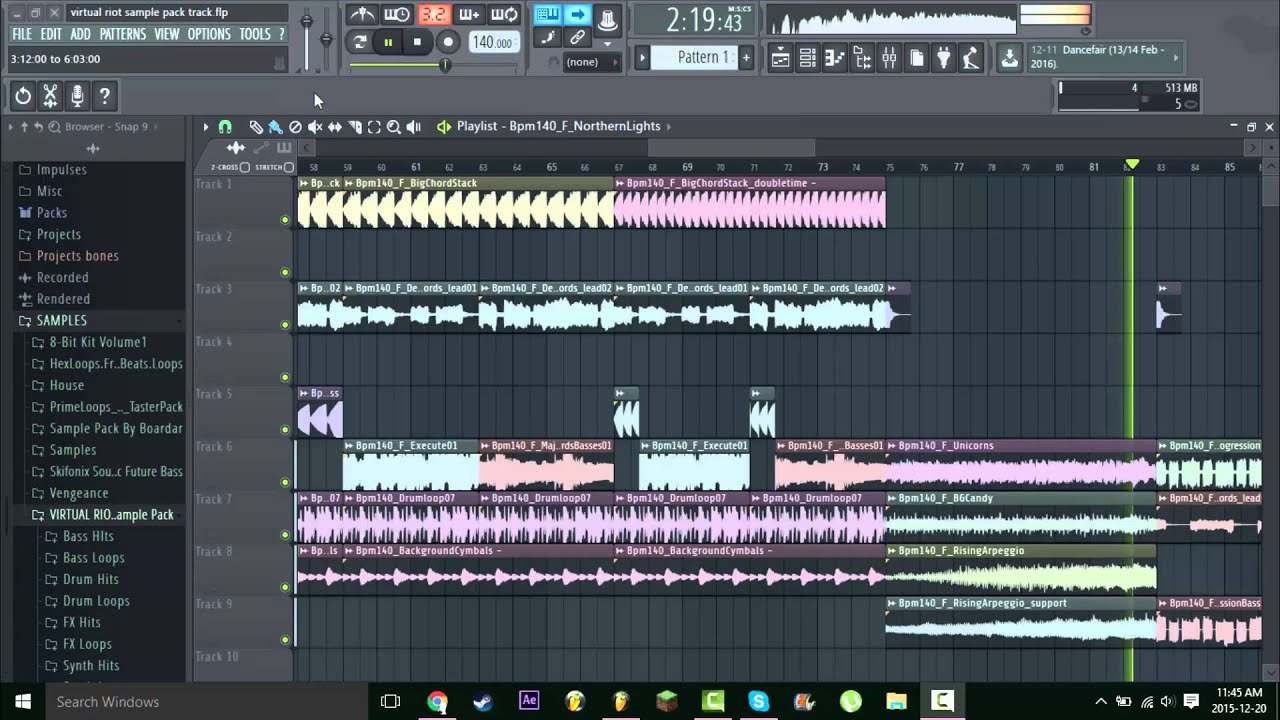Click the song position slider

click(435, 65)
